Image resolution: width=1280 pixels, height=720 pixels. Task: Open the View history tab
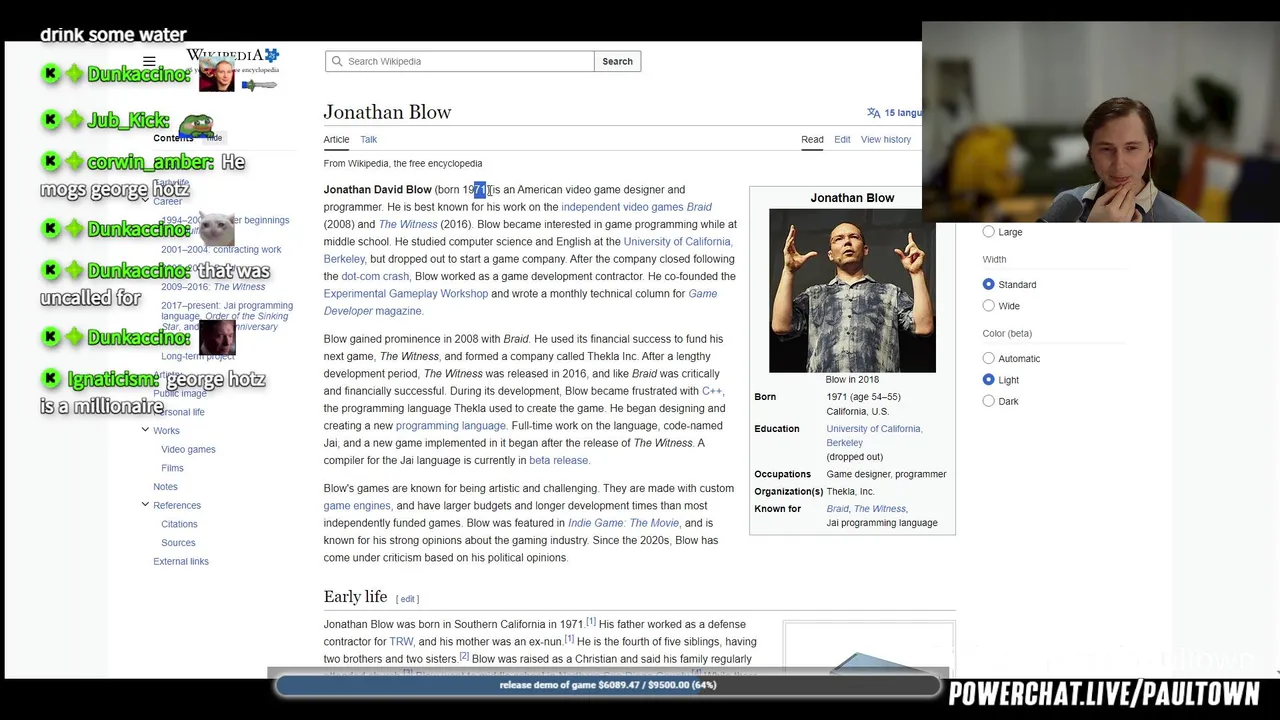[886, 140]
